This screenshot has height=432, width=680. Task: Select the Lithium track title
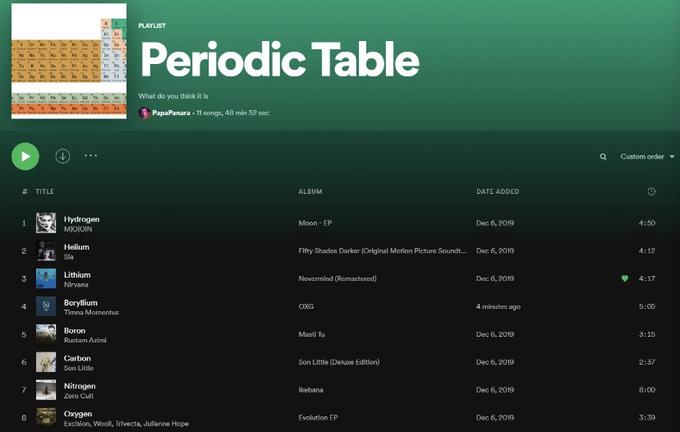tap(77, 275)
